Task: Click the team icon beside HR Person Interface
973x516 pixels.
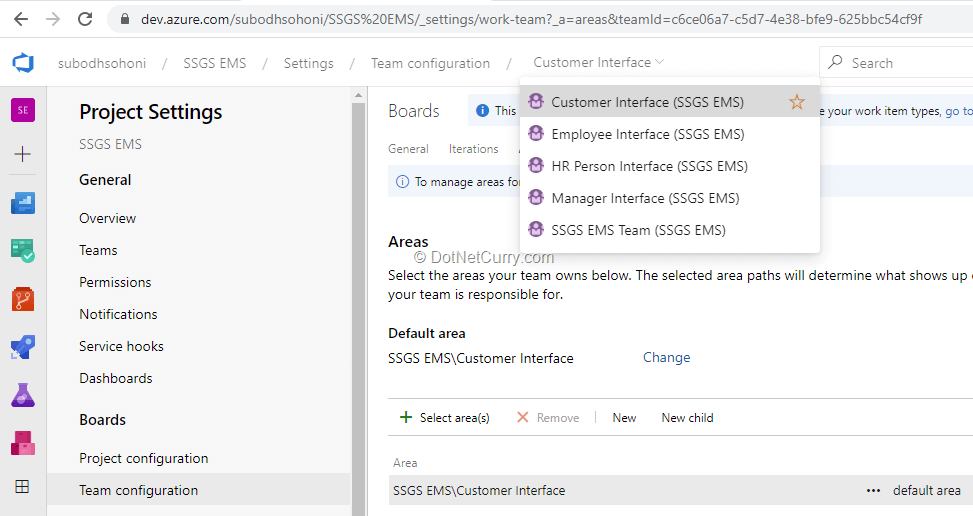Action: 536,166
